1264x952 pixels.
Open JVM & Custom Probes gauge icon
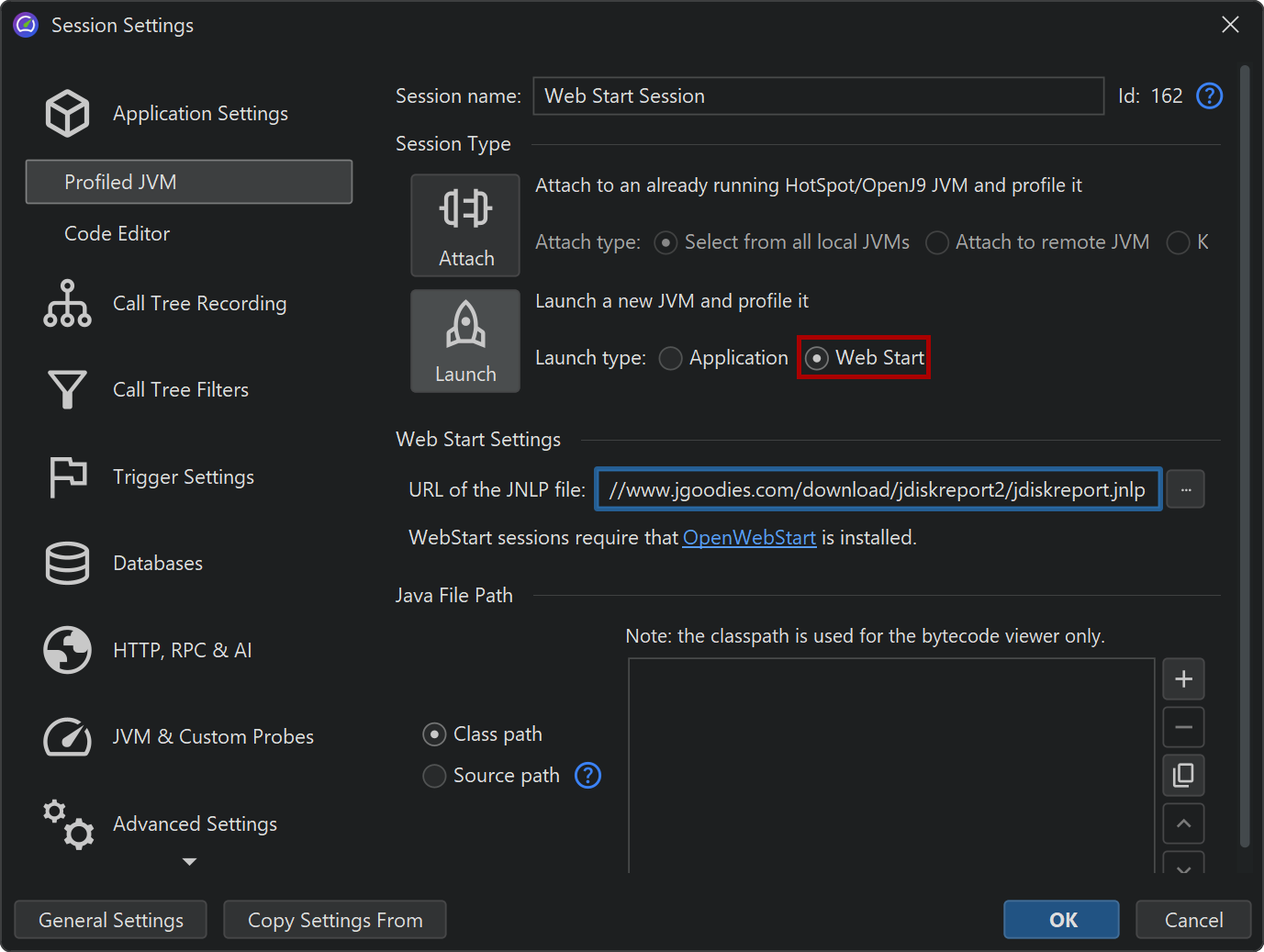tap(67, 737)
